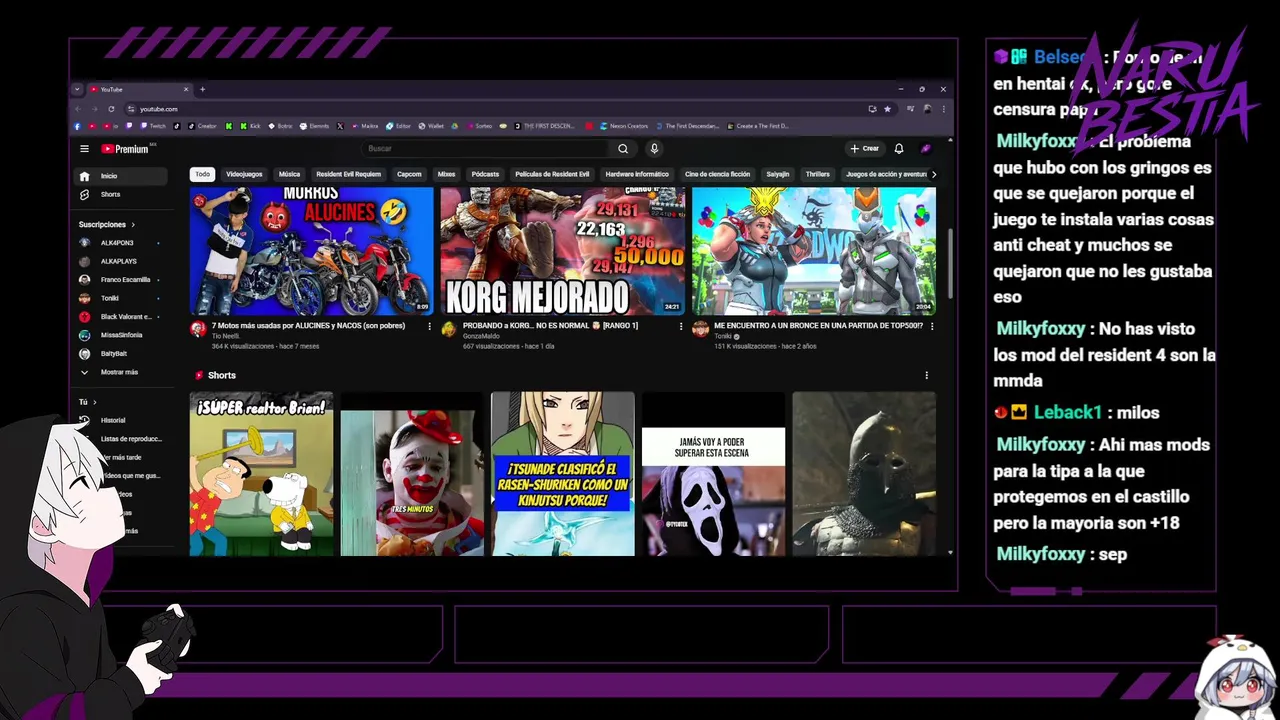This screenshot has height=720, width=1280.
Task: Select the Saiyajin filter chip
Action: [778, 174]
